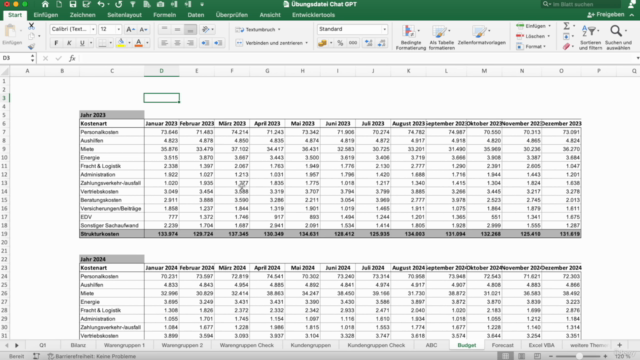Click the Freigeben share button
The image size is (640, 360).
click(x=606, y=15)
